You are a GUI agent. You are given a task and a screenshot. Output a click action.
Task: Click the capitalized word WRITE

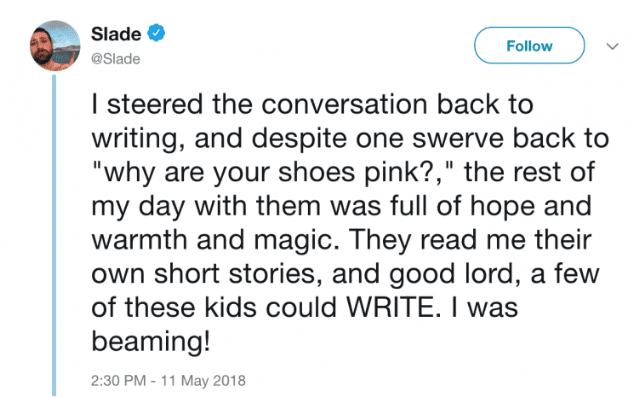pyautogui.click(x=393, y=307)
